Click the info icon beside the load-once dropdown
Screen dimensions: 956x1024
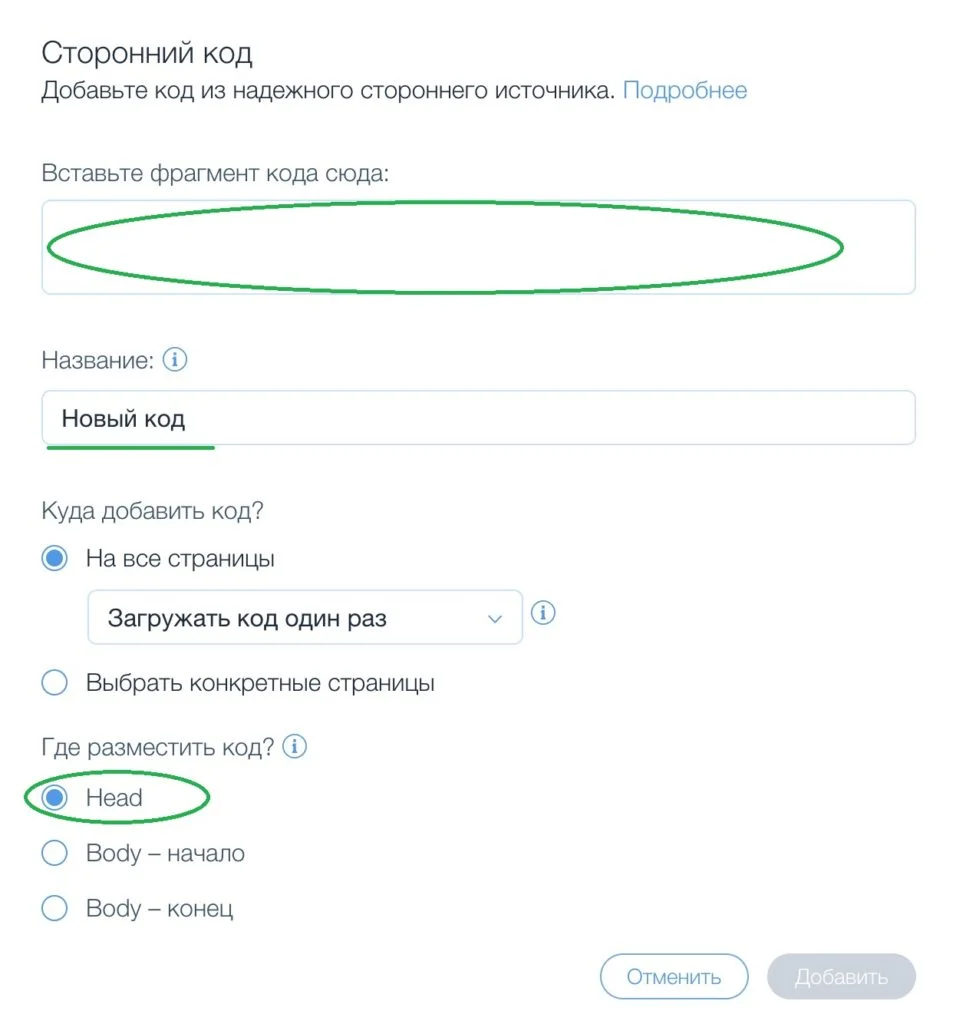point(543,613)
